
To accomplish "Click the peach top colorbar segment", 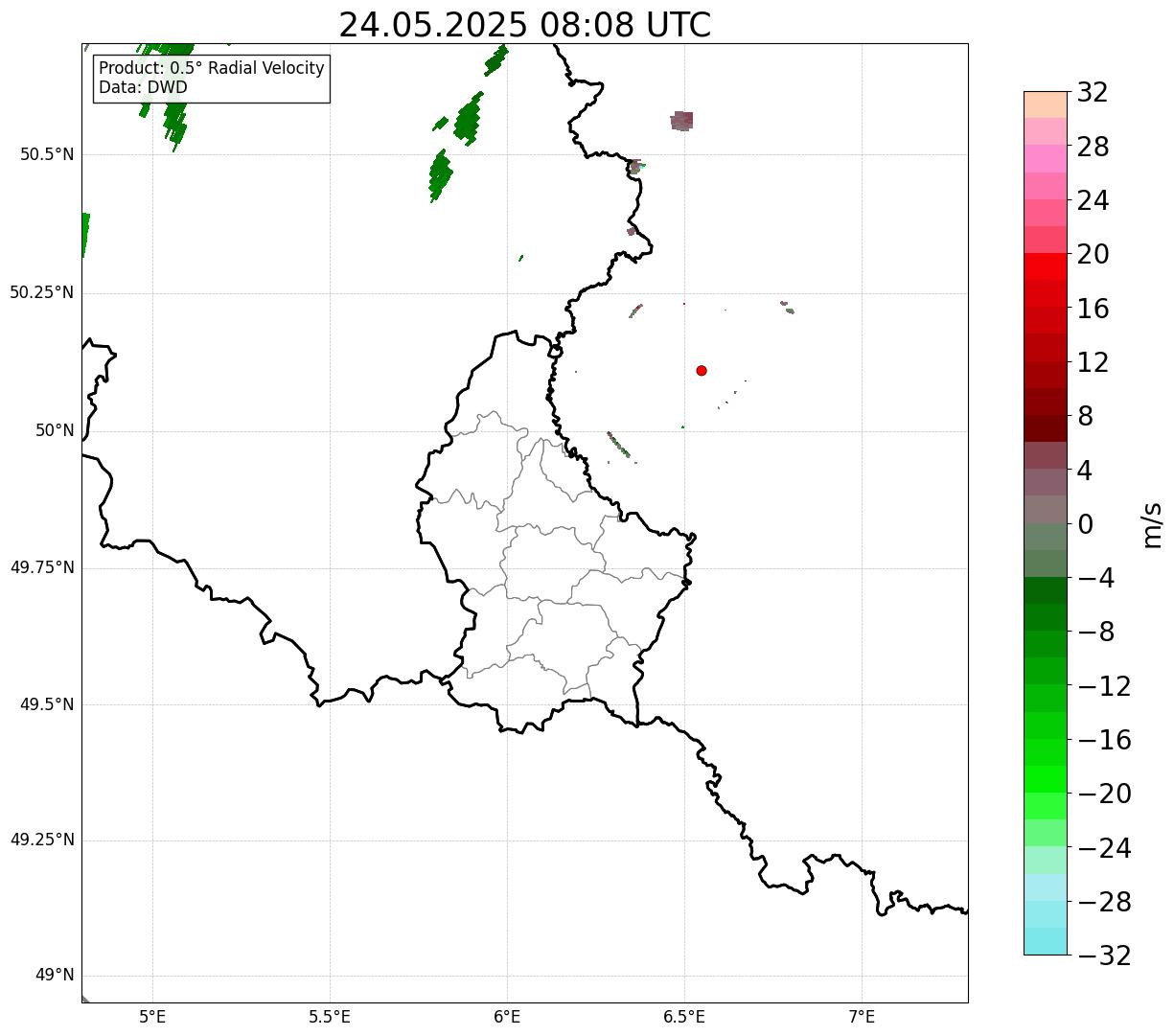I will click(x=1046, y=104).
